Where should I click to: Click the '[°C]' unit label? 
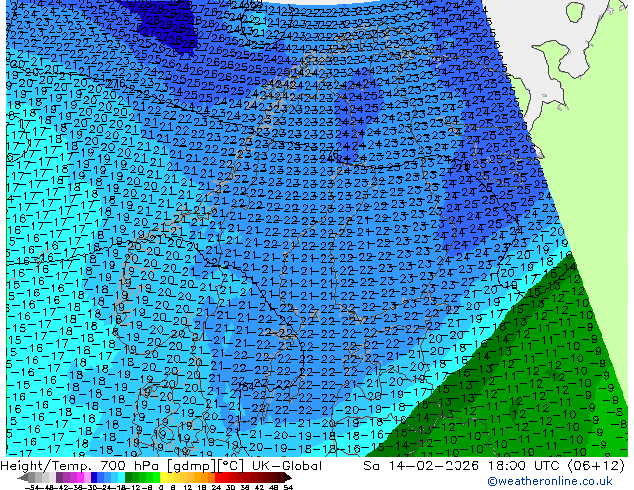[x=231, y=466]
